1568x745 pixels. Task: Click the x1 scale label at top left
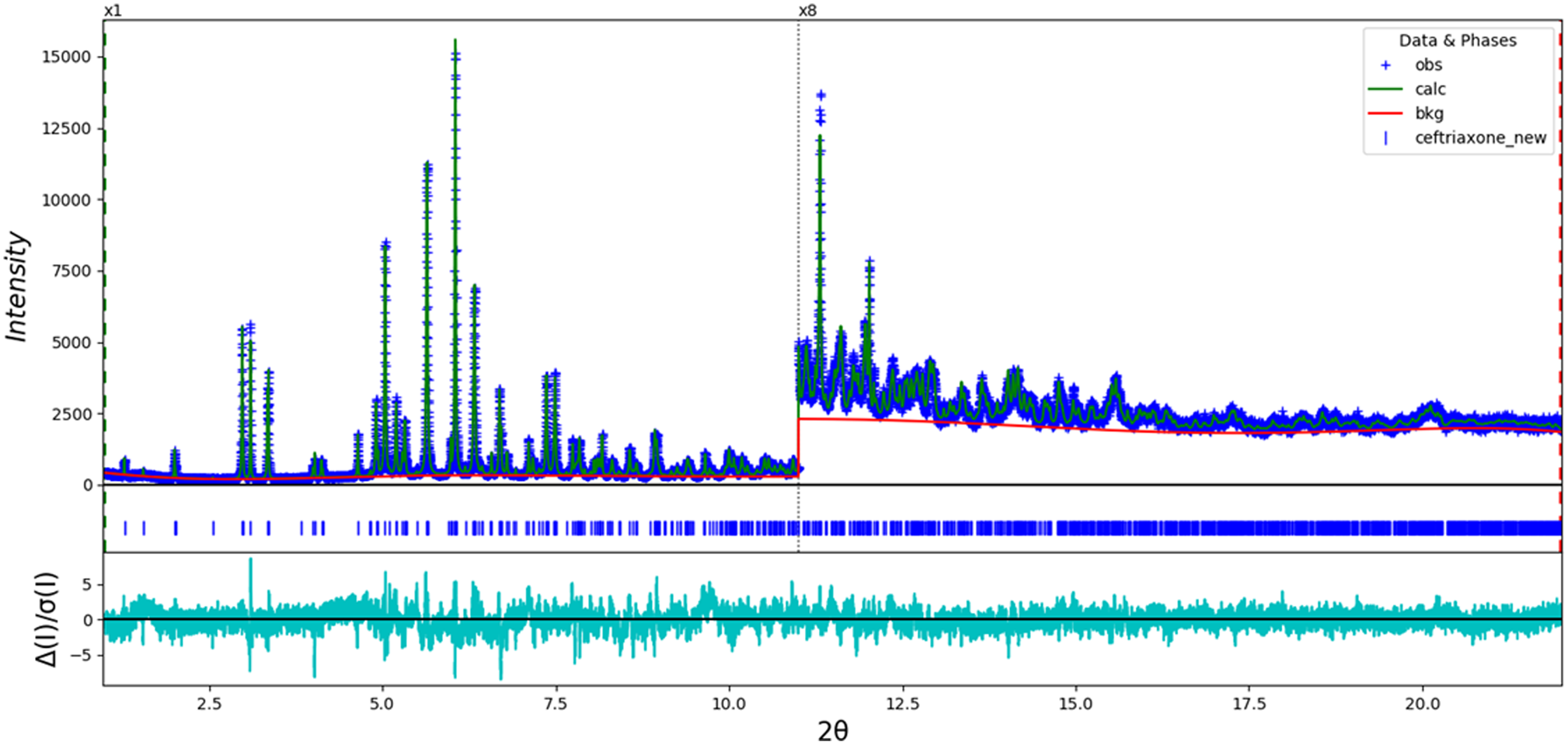[x=113, y=11]
